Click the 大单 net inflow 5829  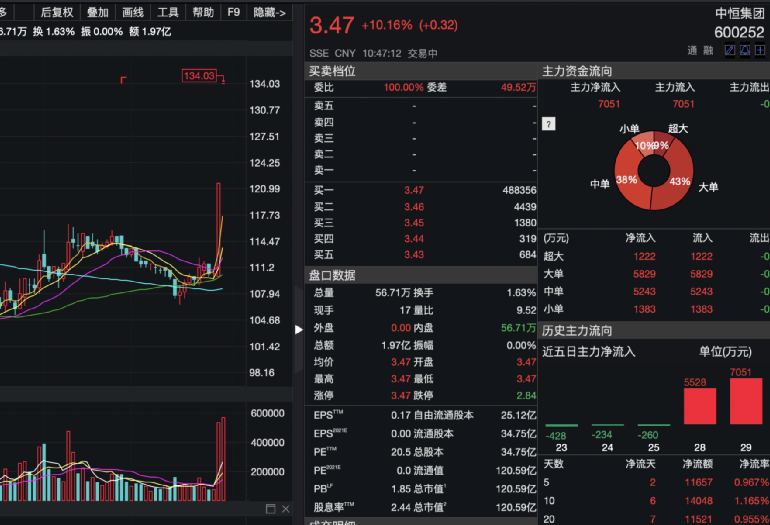(x=644, y=274)
